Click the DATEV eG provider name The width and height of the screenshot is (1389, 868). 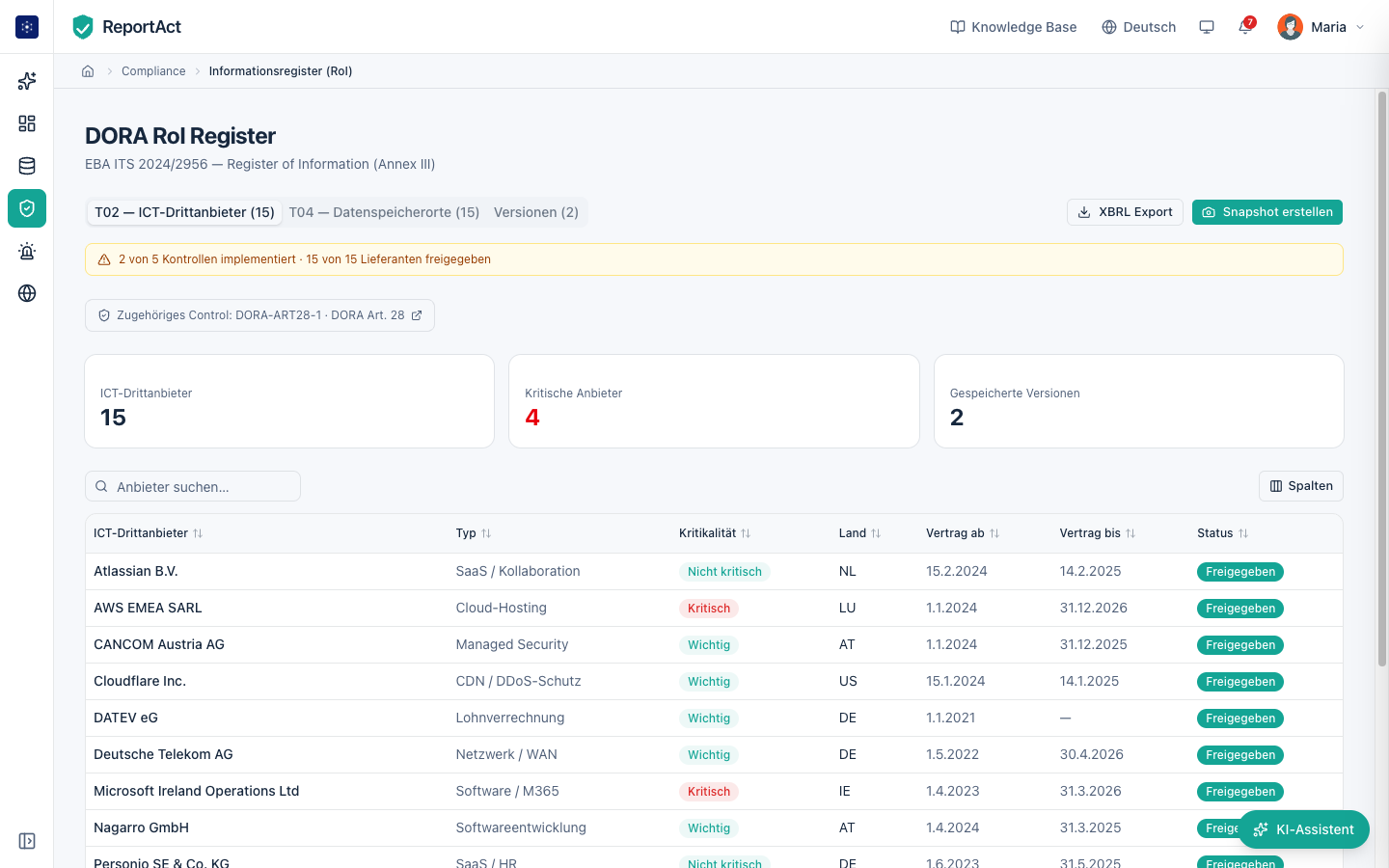coord(125,718)
